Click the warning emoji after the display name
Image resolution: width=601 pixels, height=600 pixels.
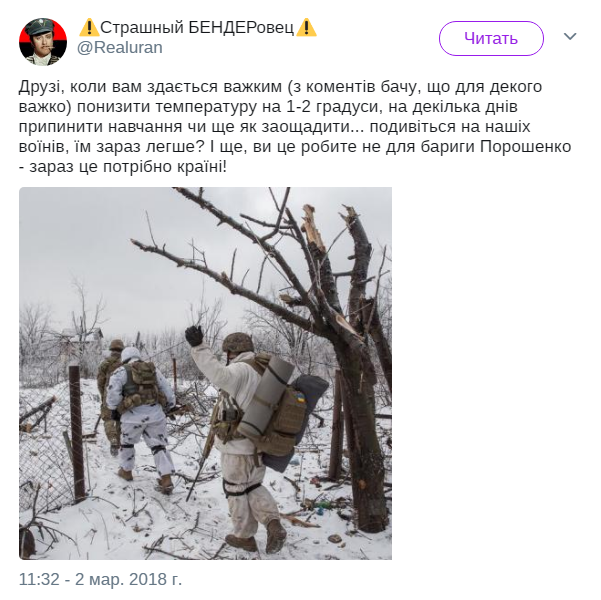point(307,28)
